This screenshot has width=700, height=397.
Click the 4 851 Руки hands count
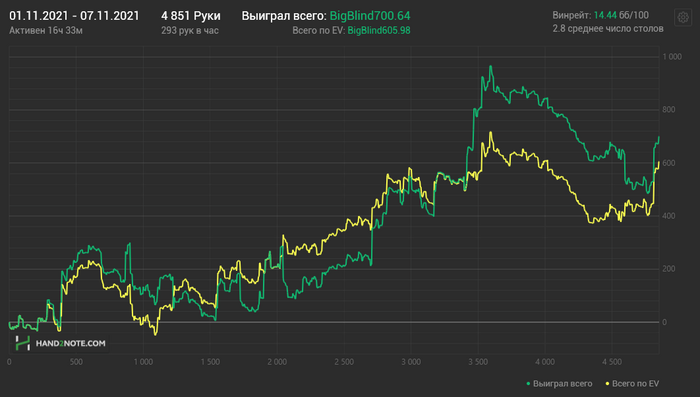(x=191, y=16)
